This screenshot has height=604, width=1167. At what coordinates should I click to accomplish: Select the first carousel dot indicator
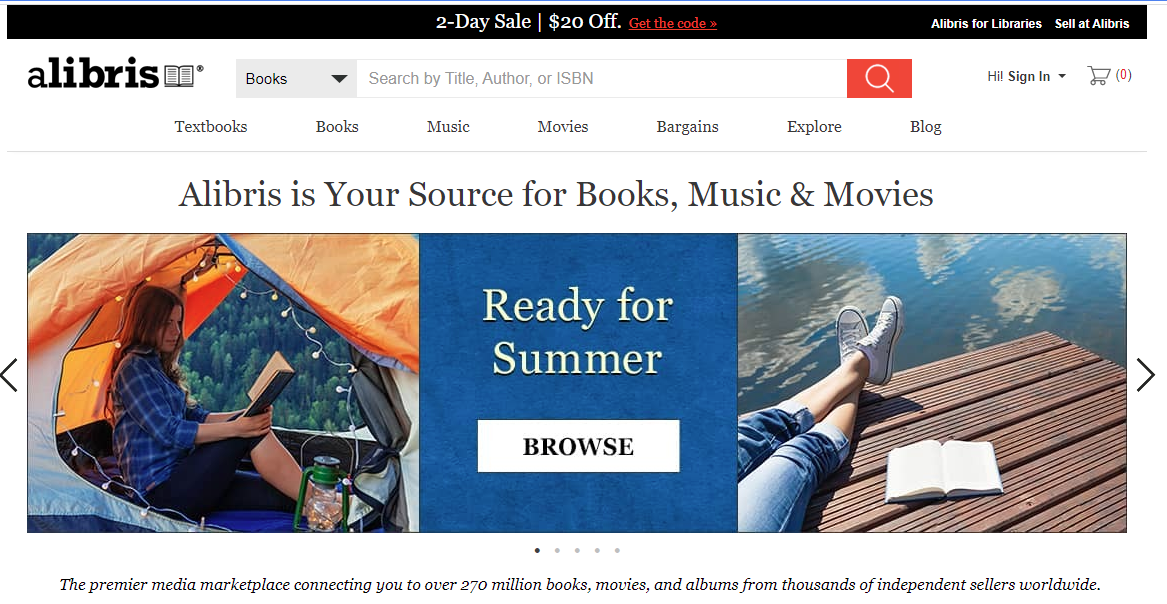tap(537, 550)
